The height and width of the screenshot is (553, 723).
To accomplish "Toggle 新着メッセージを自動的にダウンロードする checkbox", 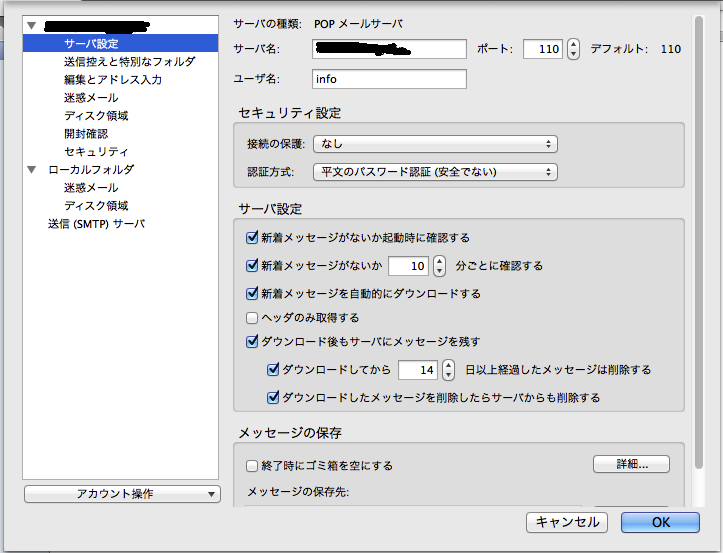I will 253,294.
